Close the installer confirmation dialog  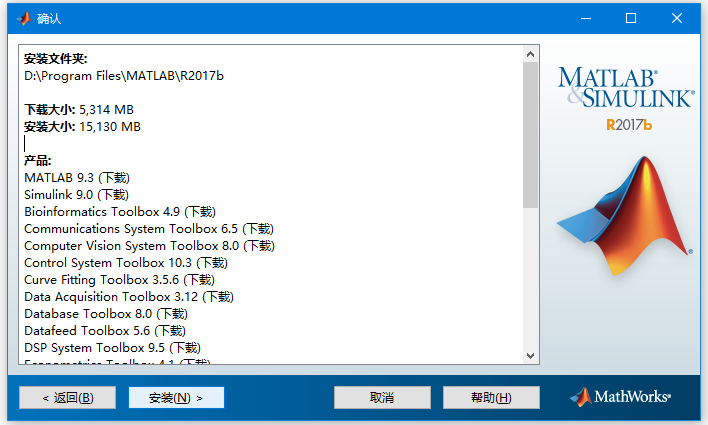click(x=678, y=18)
